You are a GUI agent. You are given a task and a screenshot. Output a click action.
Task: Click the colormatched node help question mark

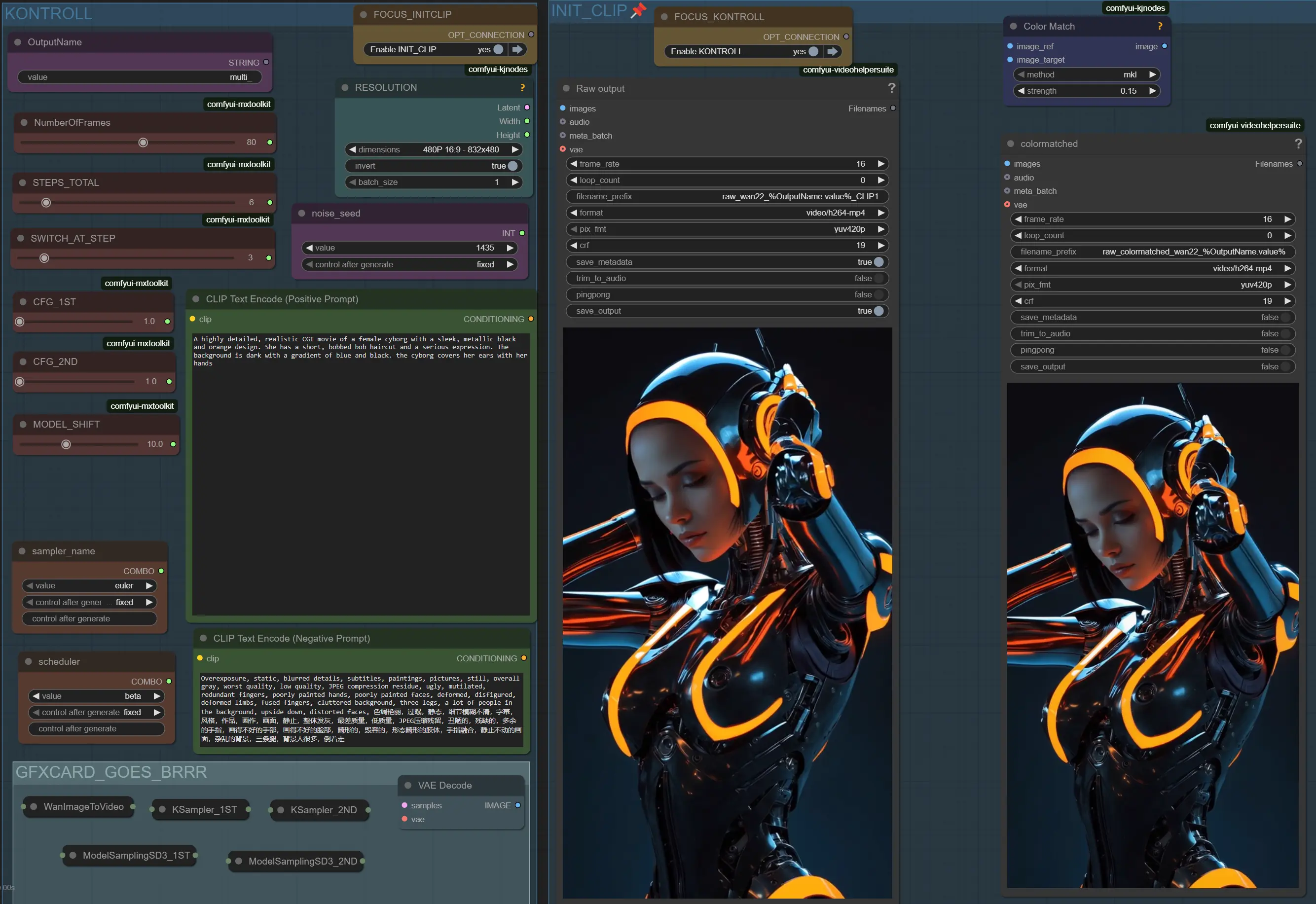1298,144
